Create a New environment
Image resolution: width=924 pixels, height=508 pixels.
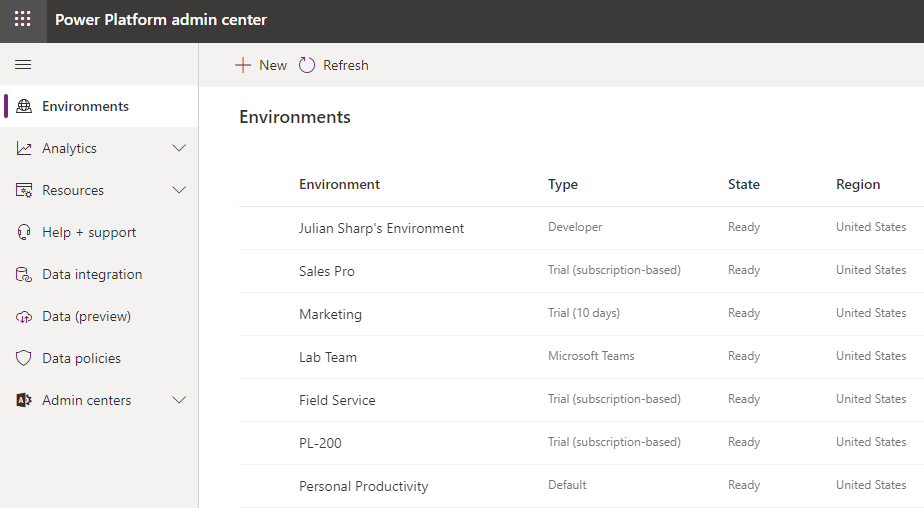261,65
